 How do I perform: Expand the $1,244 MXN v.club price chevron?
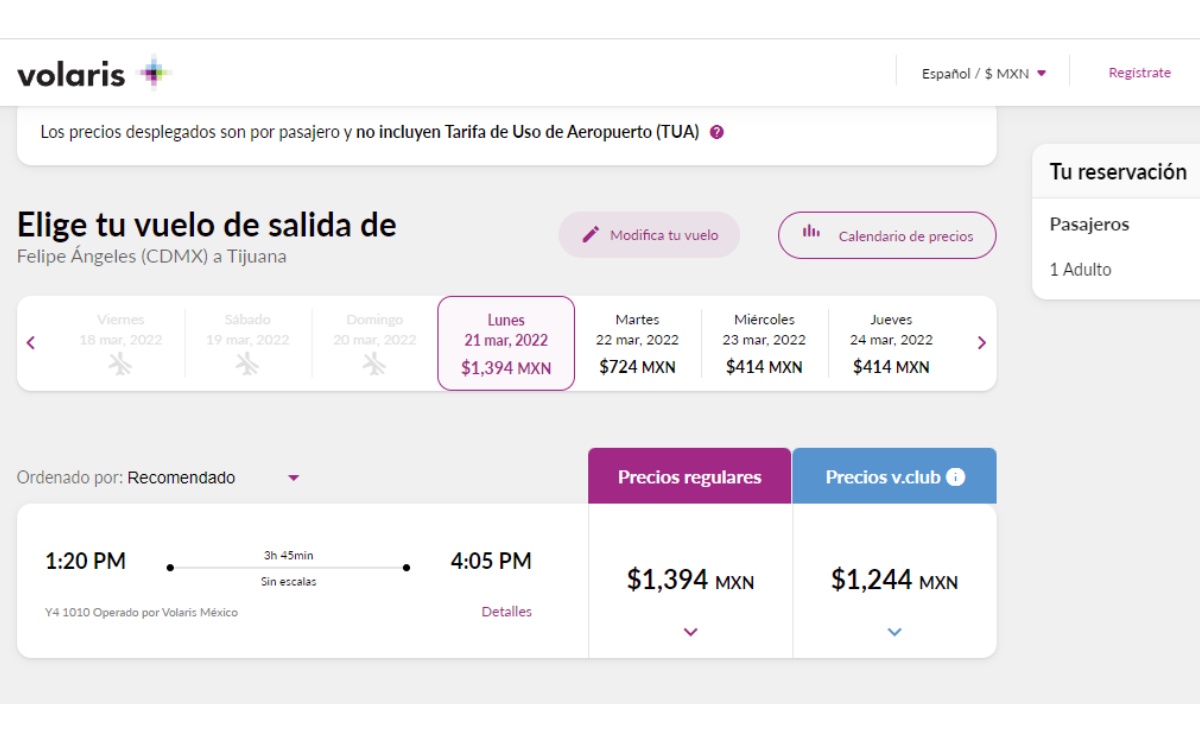click(894, 632)
